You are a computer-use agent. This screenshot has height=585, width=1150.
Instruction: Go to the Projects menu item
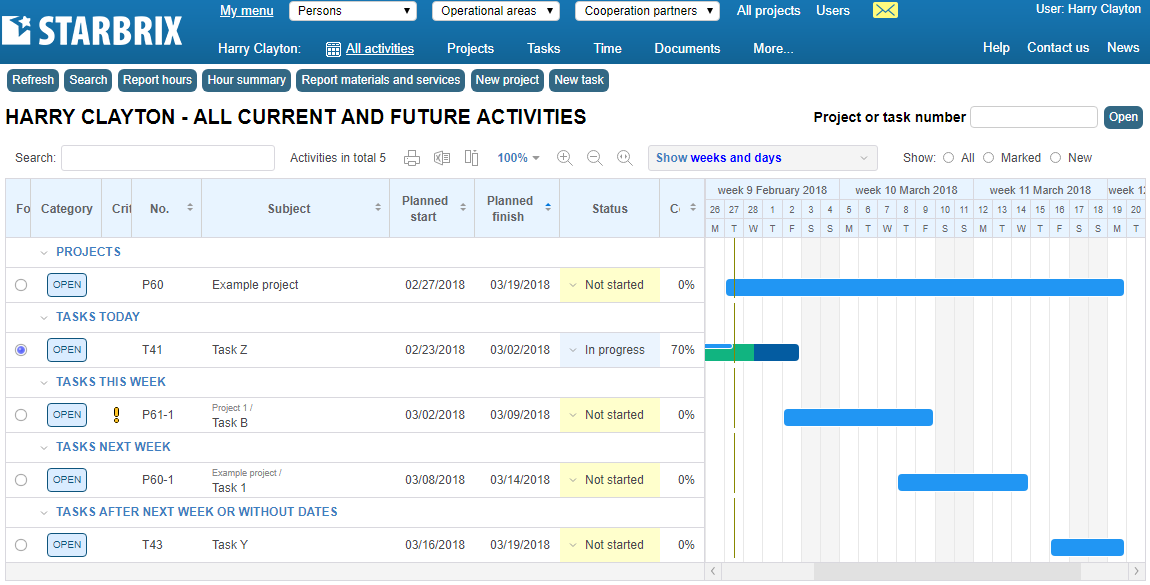[470, 48]
